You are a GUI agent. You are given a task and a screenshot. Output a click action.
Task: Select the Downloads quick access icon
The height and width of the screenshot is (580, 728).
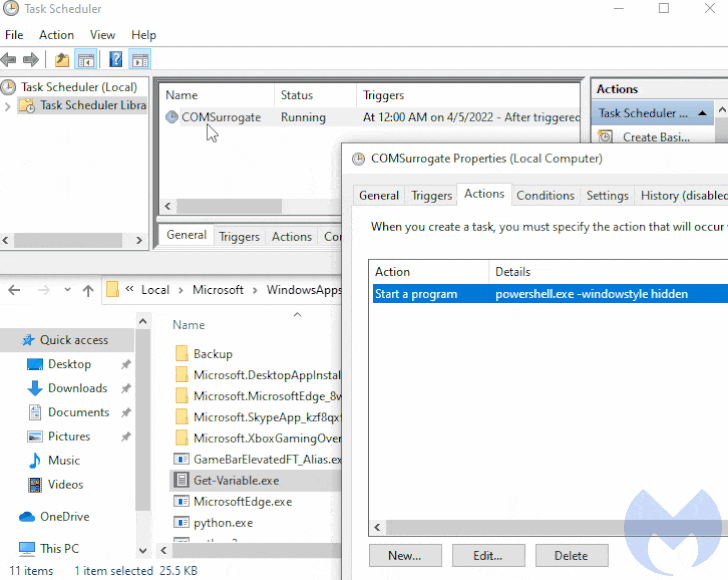pyautogui.click(x=34, y=388)
